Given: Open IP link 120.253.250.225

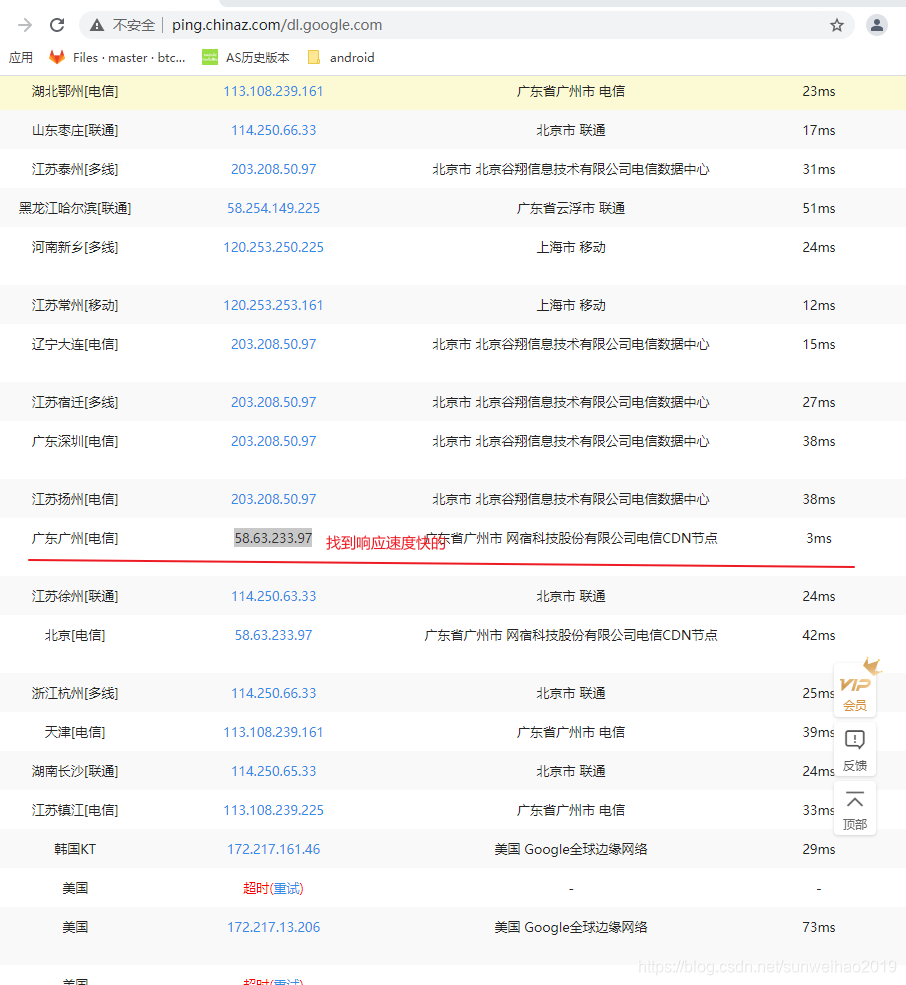Looking at the screenshot, I should (273, 248).
